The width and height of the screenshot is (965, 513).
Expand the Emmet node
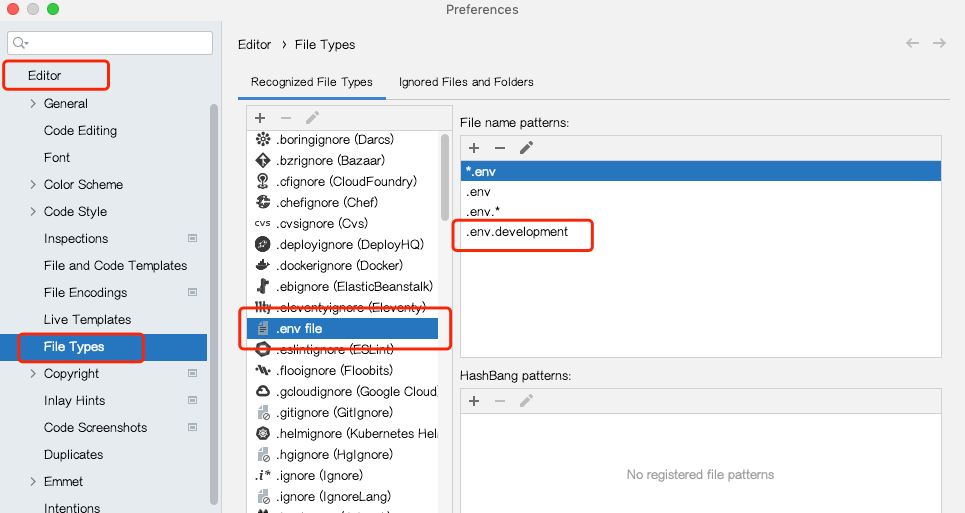(33, 482)
